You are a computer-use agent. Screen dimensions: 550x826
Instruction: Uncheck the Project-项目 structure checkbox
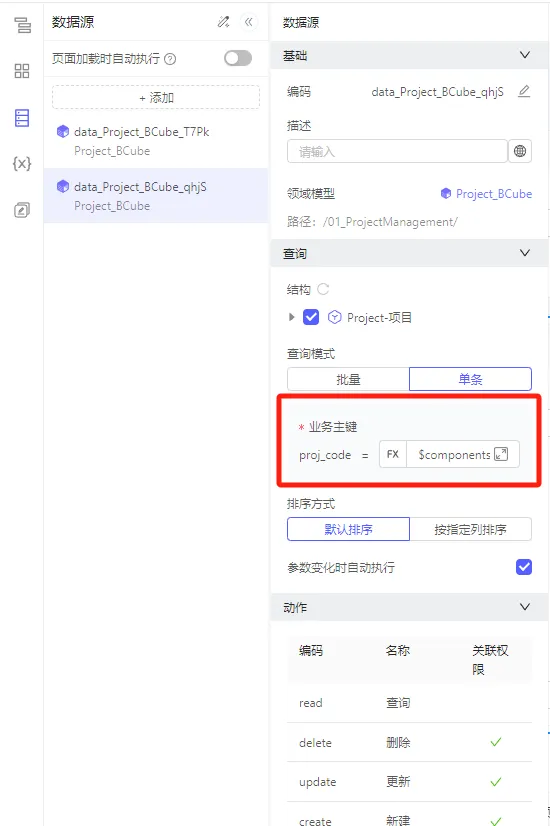(311, 317)
